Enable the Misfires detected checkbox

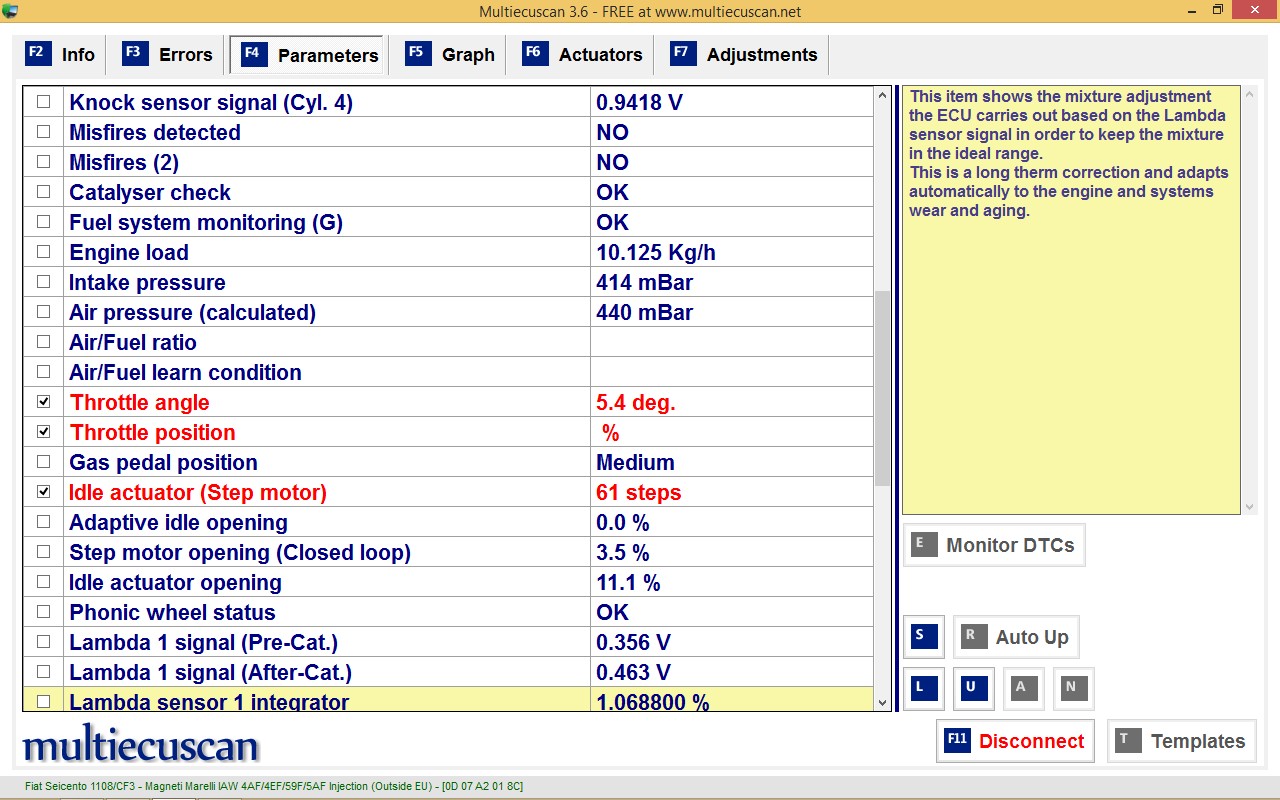tap(43, 132)
